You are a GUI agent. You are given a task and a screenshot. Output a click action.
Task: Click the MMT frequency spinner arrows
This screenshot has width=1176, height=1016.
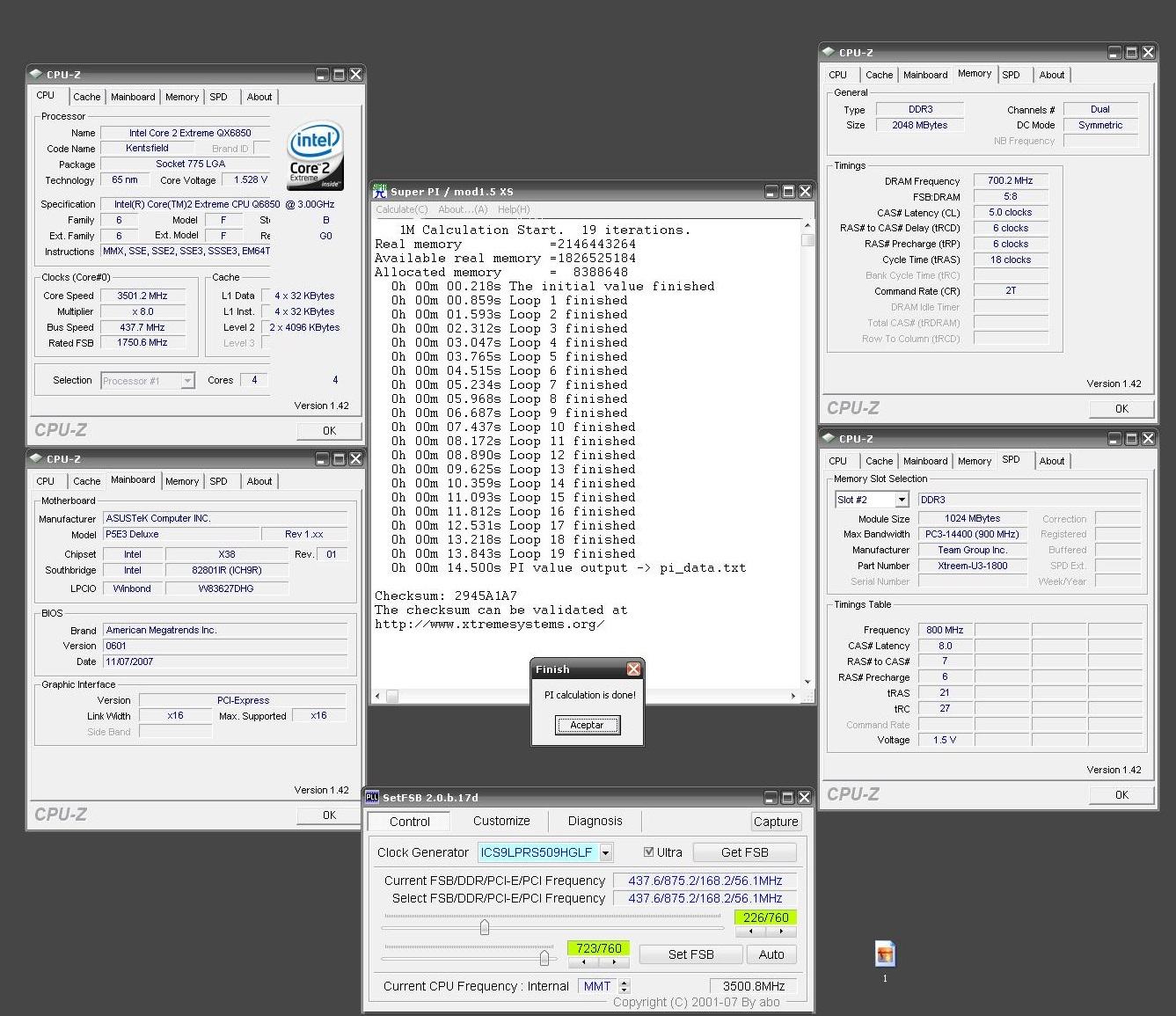pyautogui.click(x=625, y=986)
